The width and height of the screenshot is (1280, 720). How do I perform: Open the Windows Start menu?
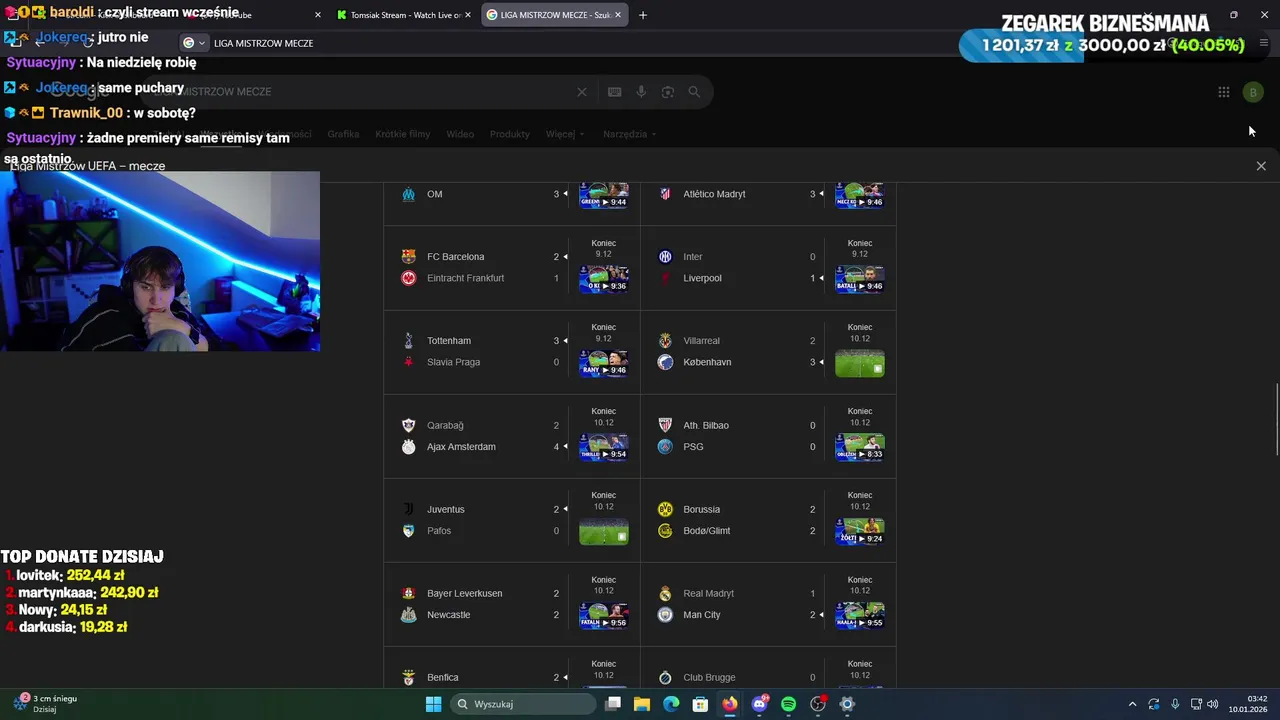click(x=433, y=704)
